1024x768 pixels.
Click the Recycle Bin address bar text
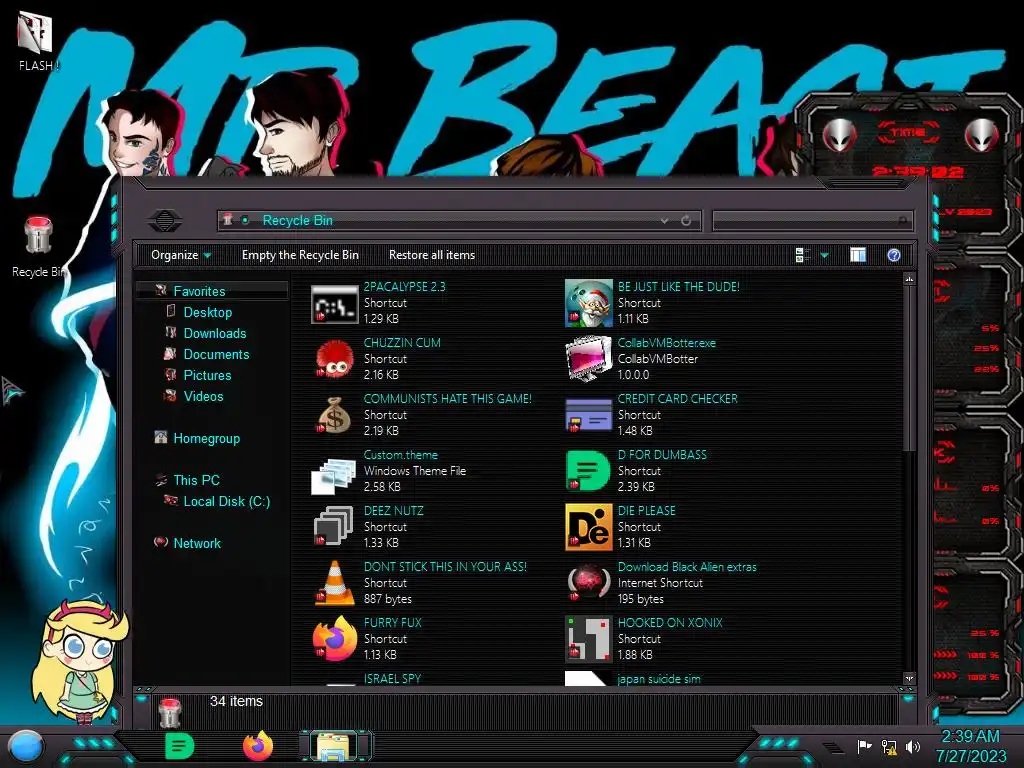297,221
